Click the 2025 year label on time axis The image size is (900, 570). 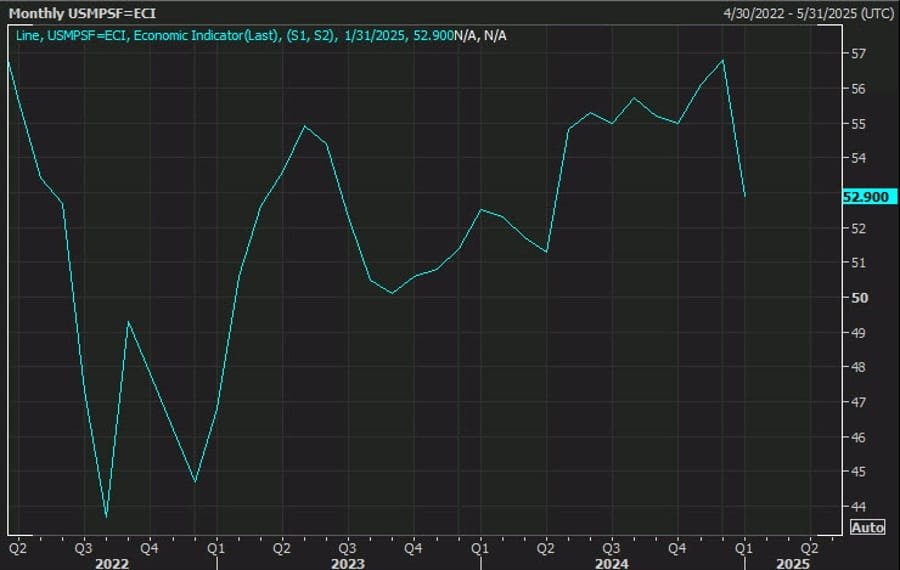(x=794, y=563)
